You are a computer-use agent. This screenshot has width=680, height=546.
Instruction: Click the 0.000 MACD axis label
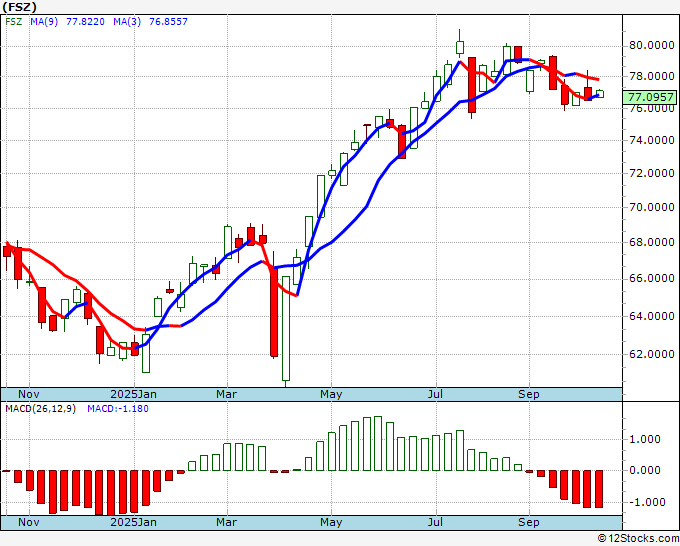tap(645, 471)
